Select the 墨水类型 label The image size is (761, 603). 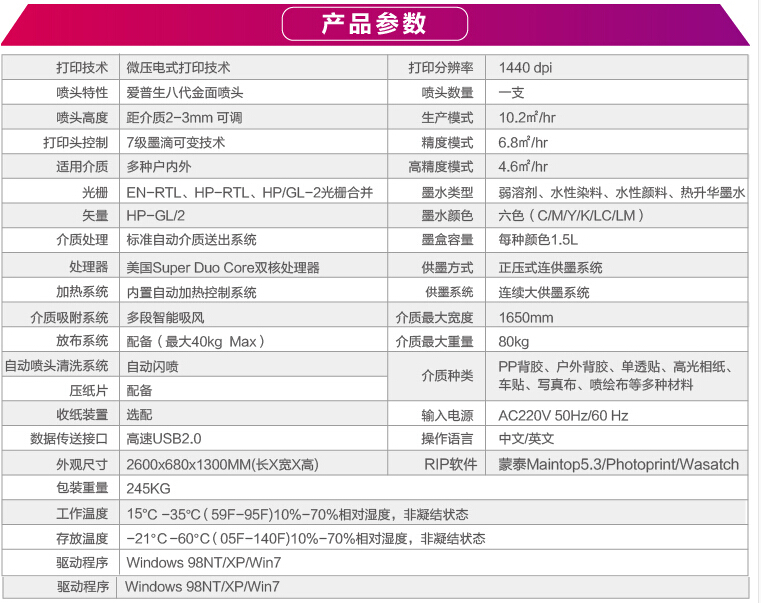[x=447, y=192]
